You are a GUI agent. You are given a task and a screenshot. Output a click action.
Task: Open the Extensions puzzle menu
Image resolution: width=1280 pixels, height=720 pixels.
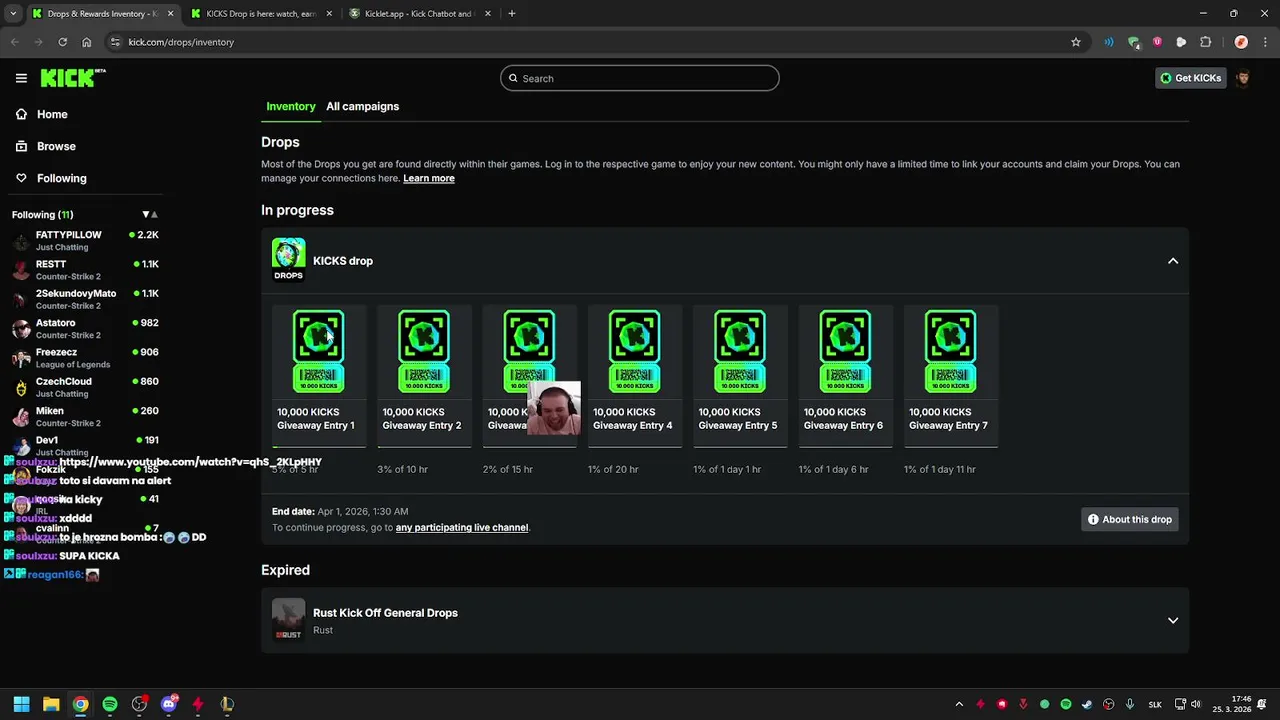point(1205,42)
